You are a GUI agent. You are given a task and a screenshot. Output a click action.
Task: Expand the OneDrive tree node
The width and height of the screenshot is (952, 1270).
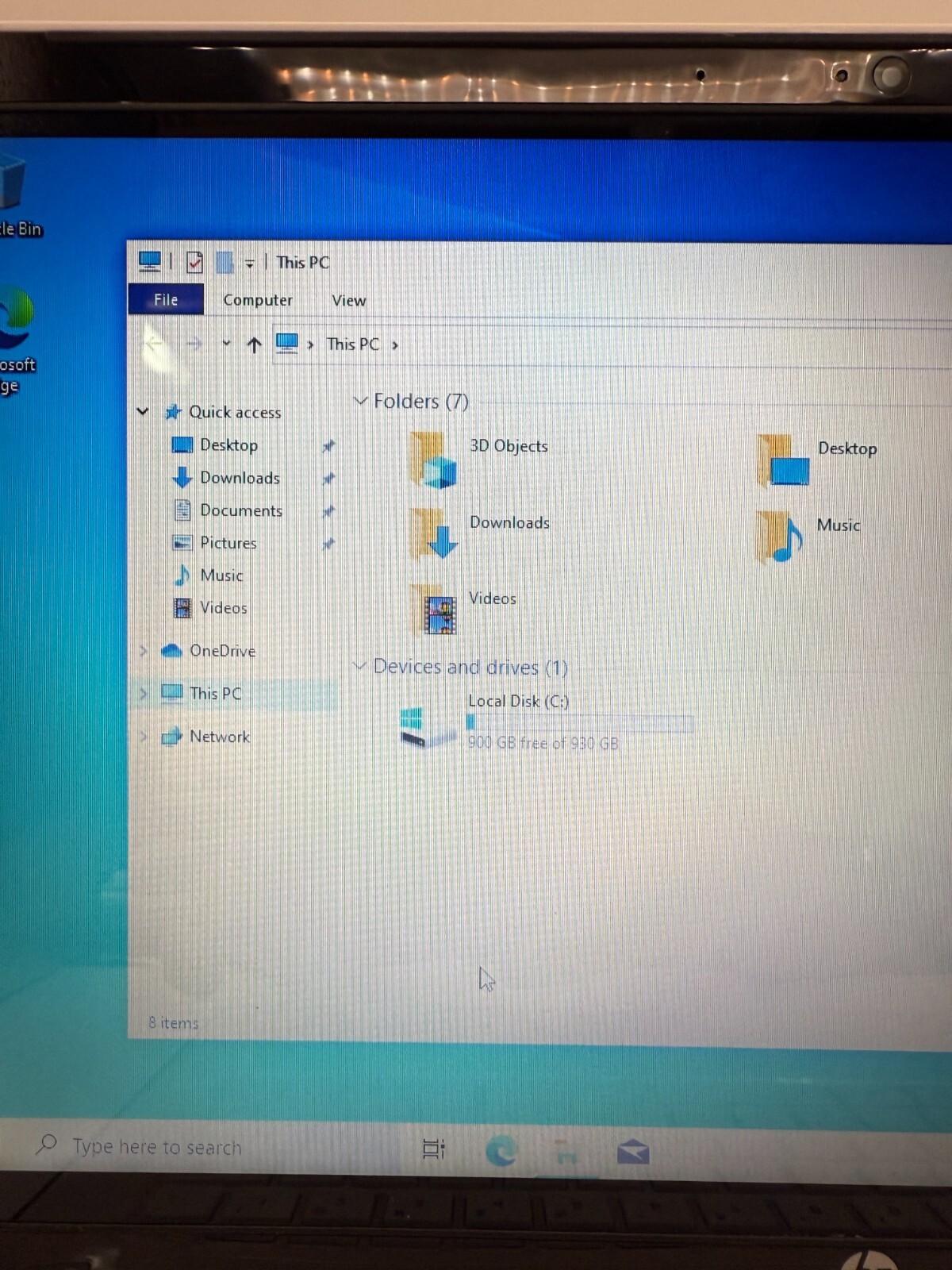(143, 651)
